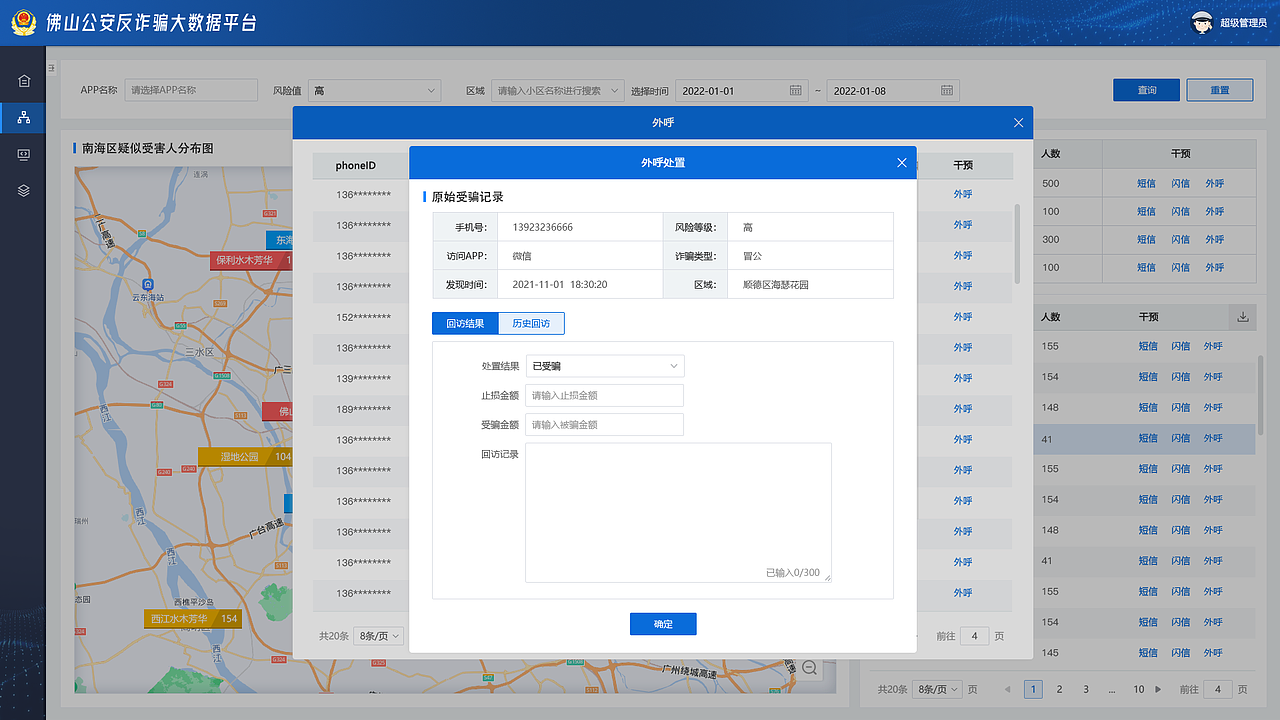Go to page 10 in pagination
Screen dimensions: 1280x720
1139,689
